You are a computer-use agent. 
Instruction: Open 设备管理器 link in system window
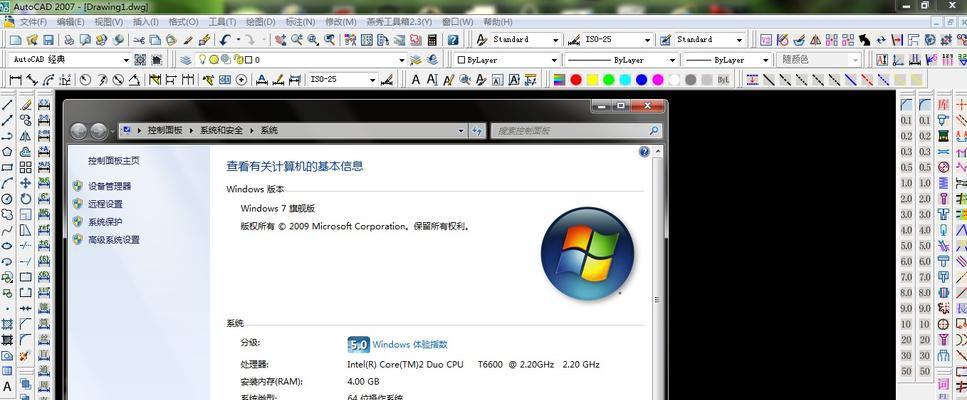click(x=110, y=186)
